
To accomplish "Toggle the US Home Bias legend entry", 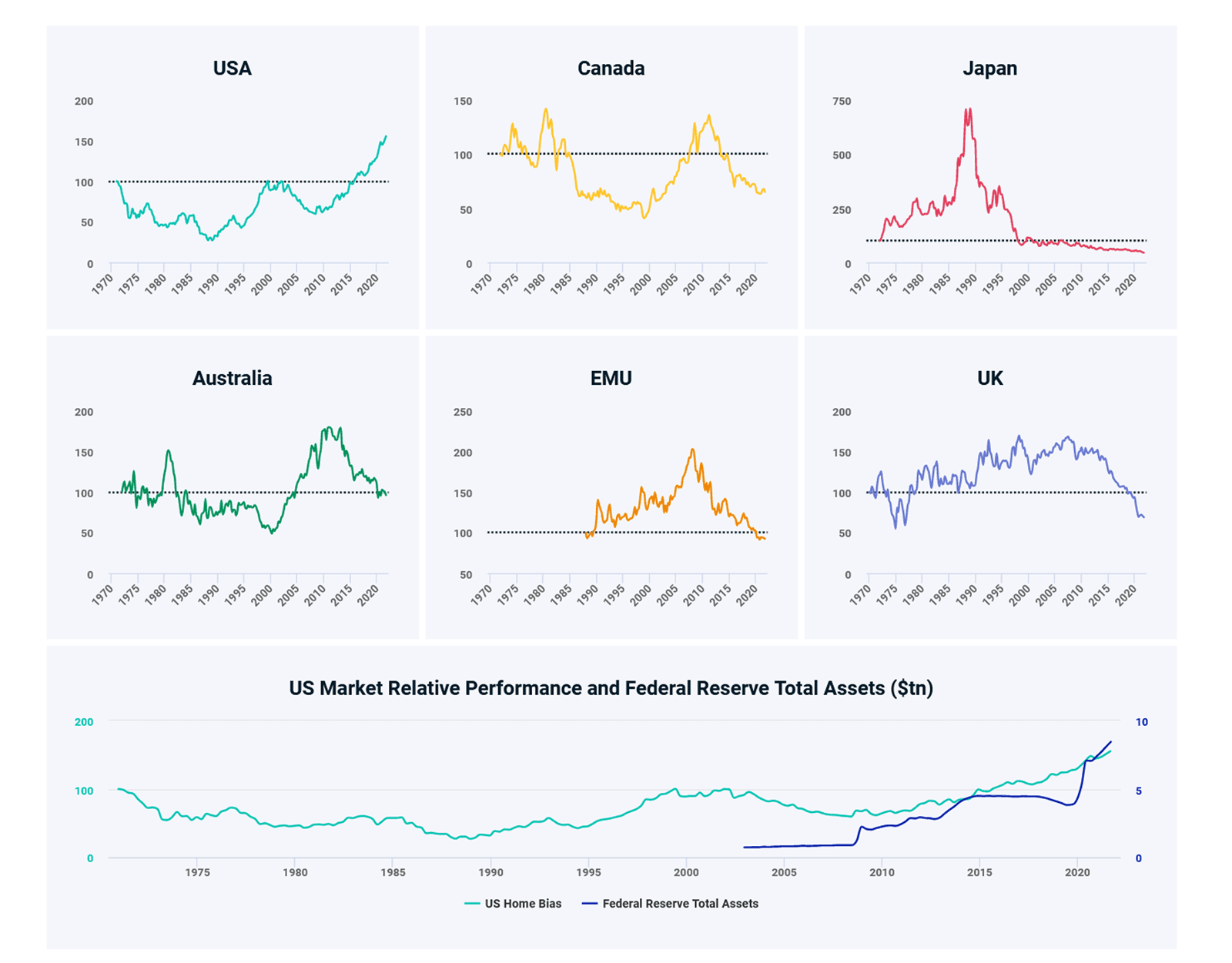I will [514, 904].
